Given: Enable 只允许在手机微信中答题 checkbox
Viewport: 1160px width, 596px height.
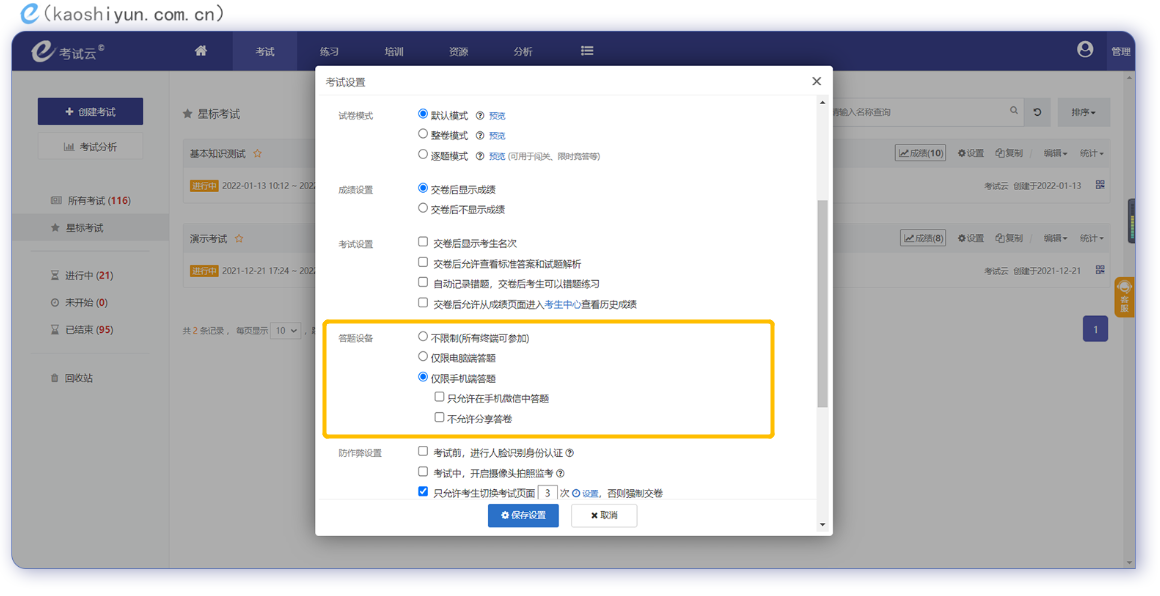Looking at the screenshot, I should click(439, 398).
